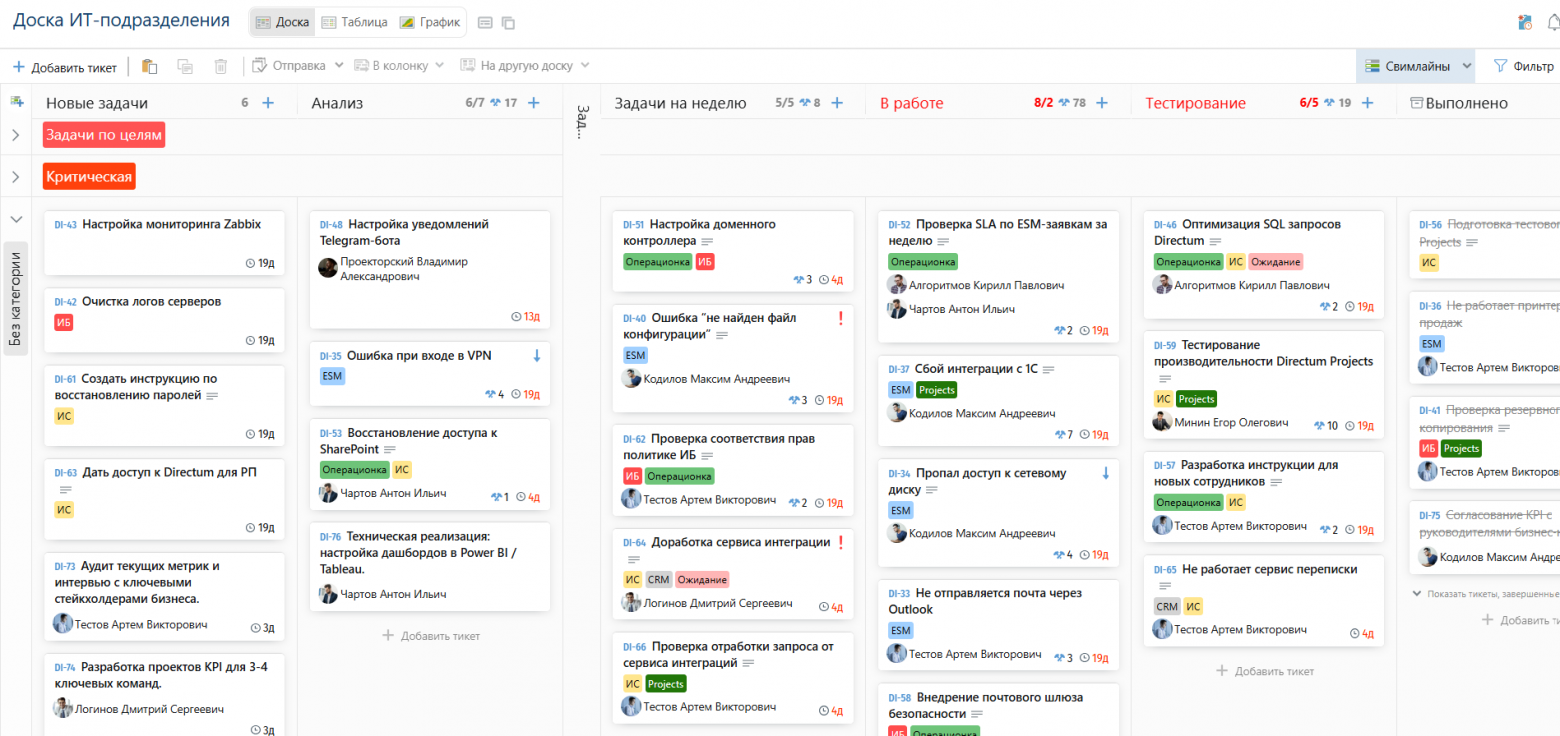The image size is (1560, 736).
Task: Click the paste ticket icon in toolbar
Action: [x=149, y=66]
